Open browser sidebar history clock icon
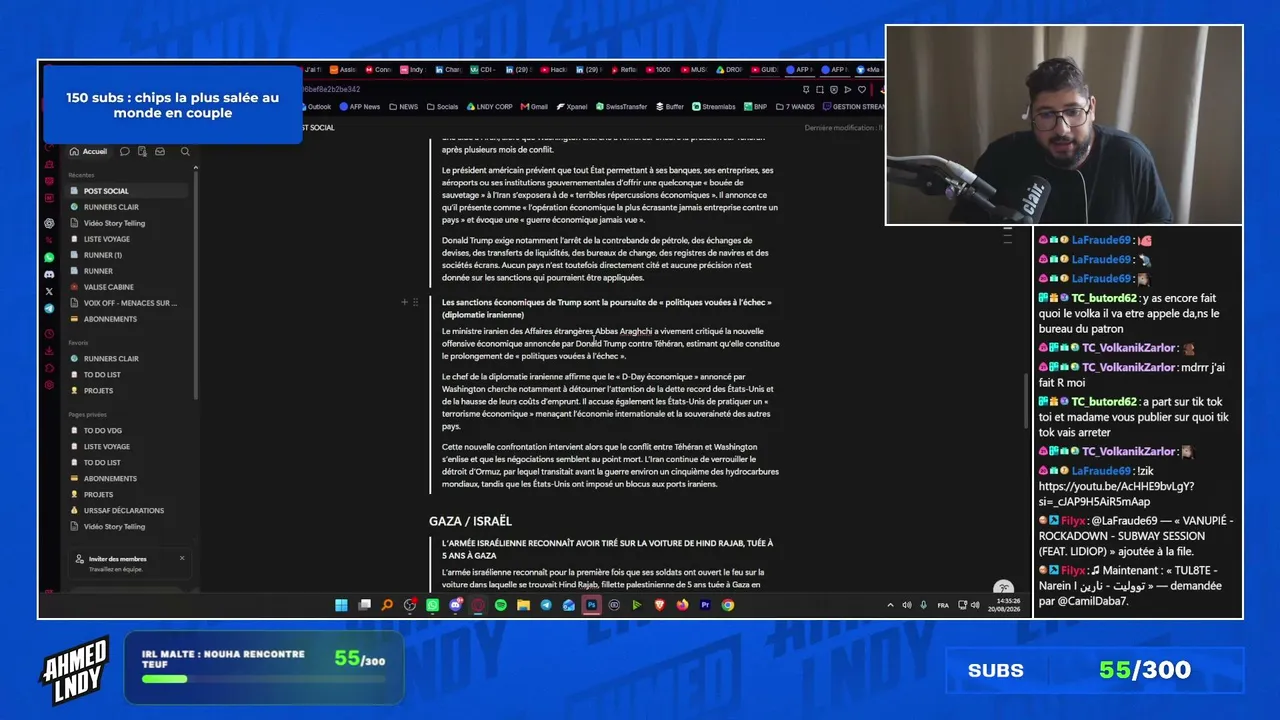The width and height of the screenshot is (1280, 720). 49,334
